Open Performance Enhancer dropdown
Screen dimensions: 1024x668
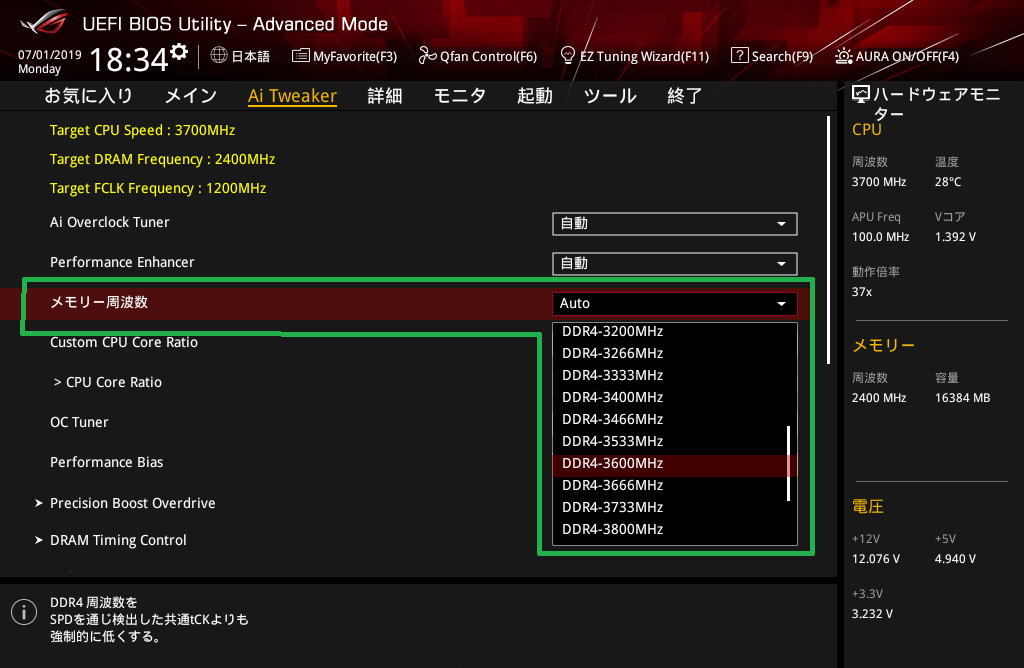click(675, 264)
